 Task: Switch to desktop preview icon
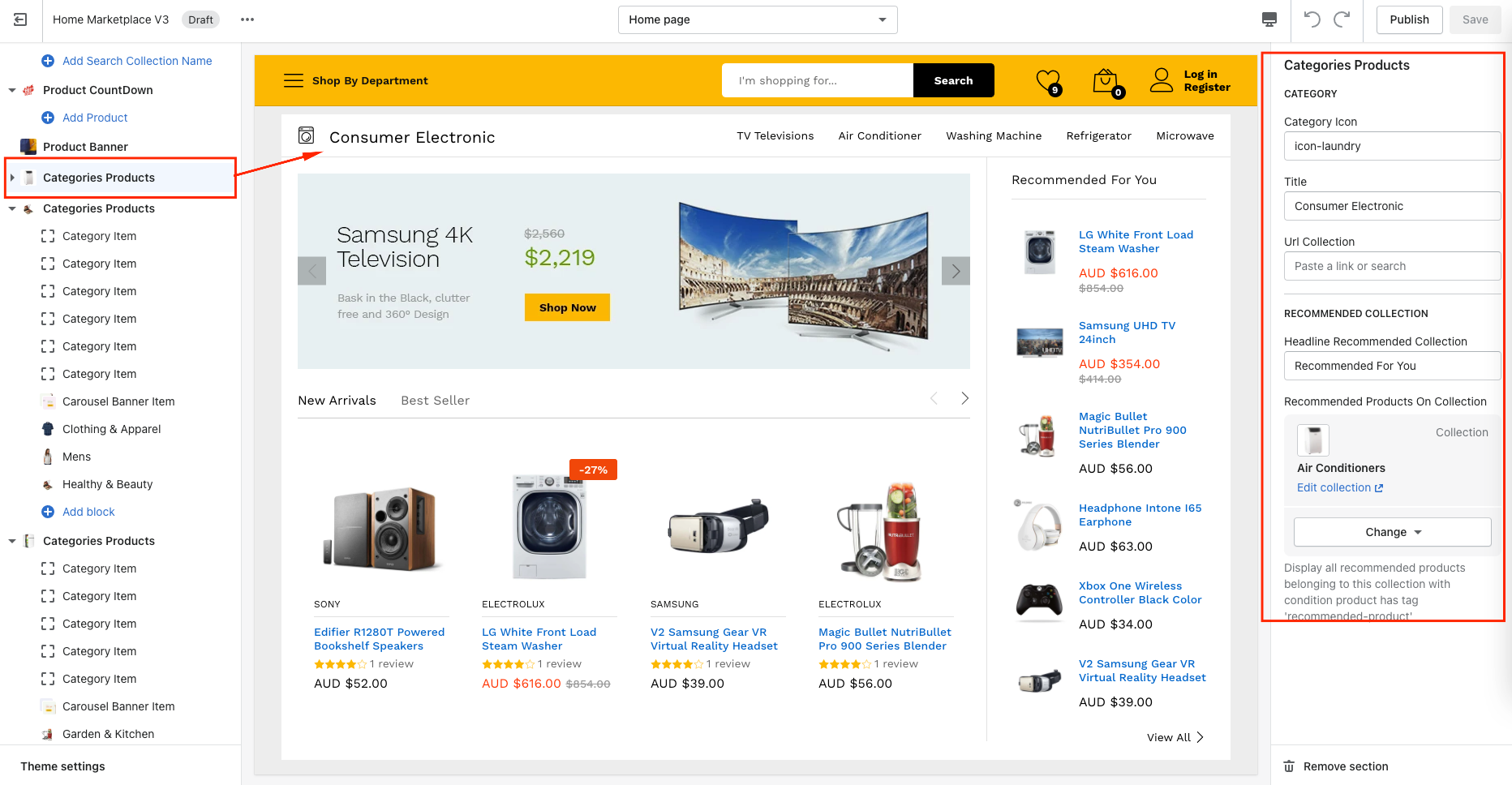[x=1269, y=19]
